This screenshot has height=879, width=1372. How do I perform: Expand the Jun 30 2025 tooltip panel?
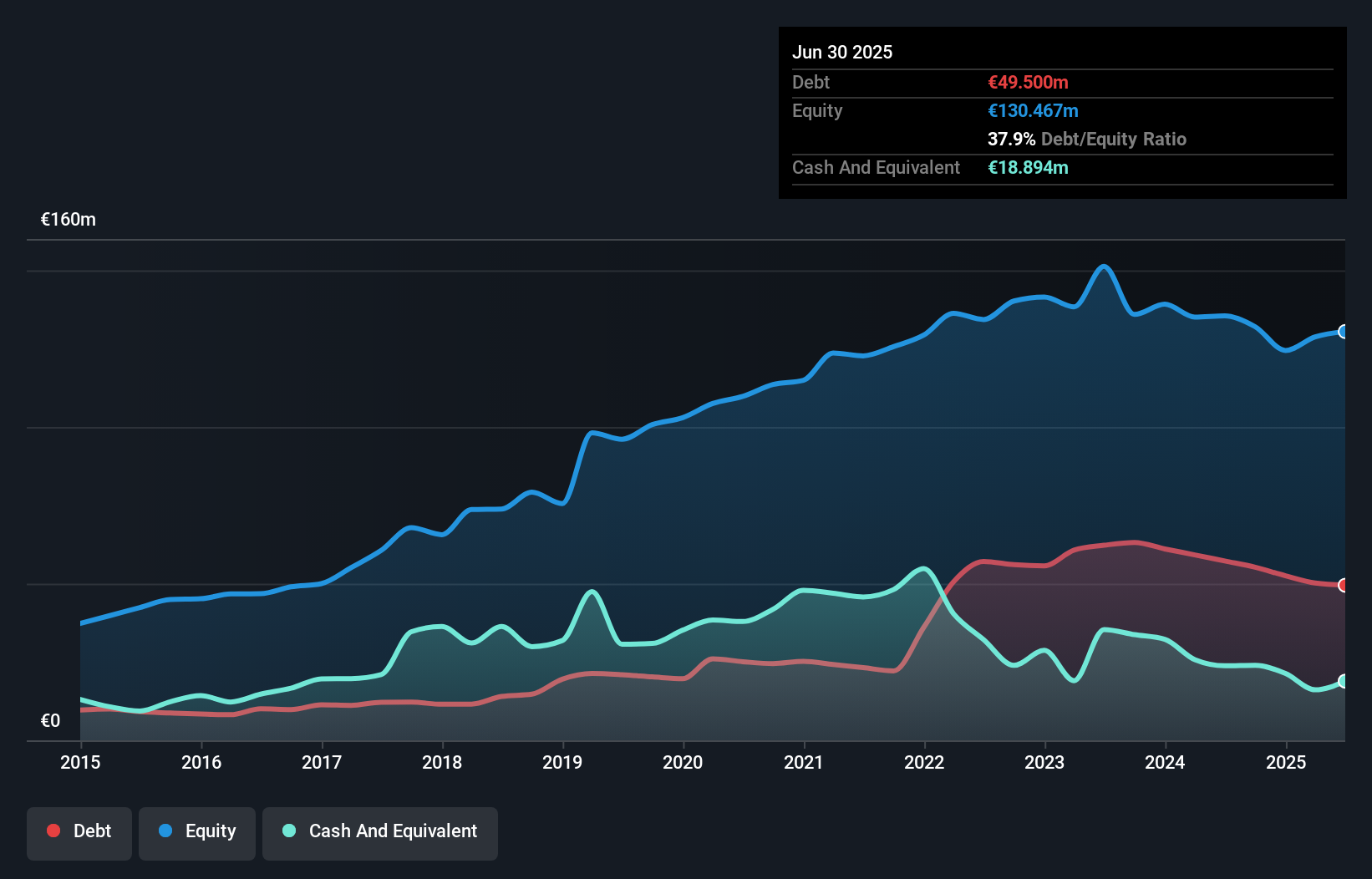click(843, 52)
